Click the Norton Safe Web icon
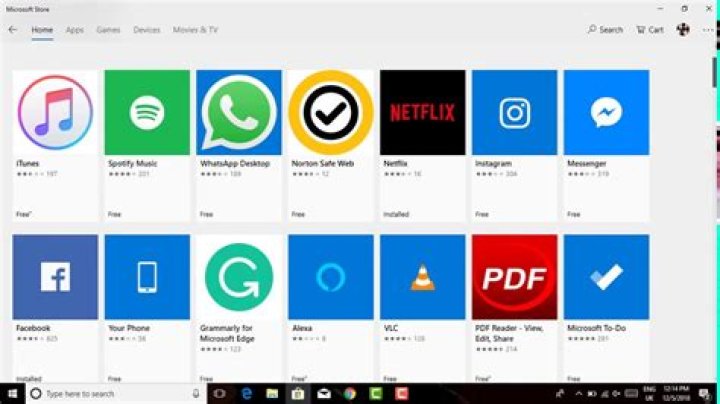Screen dimensions: 720x404 (331, 112)
